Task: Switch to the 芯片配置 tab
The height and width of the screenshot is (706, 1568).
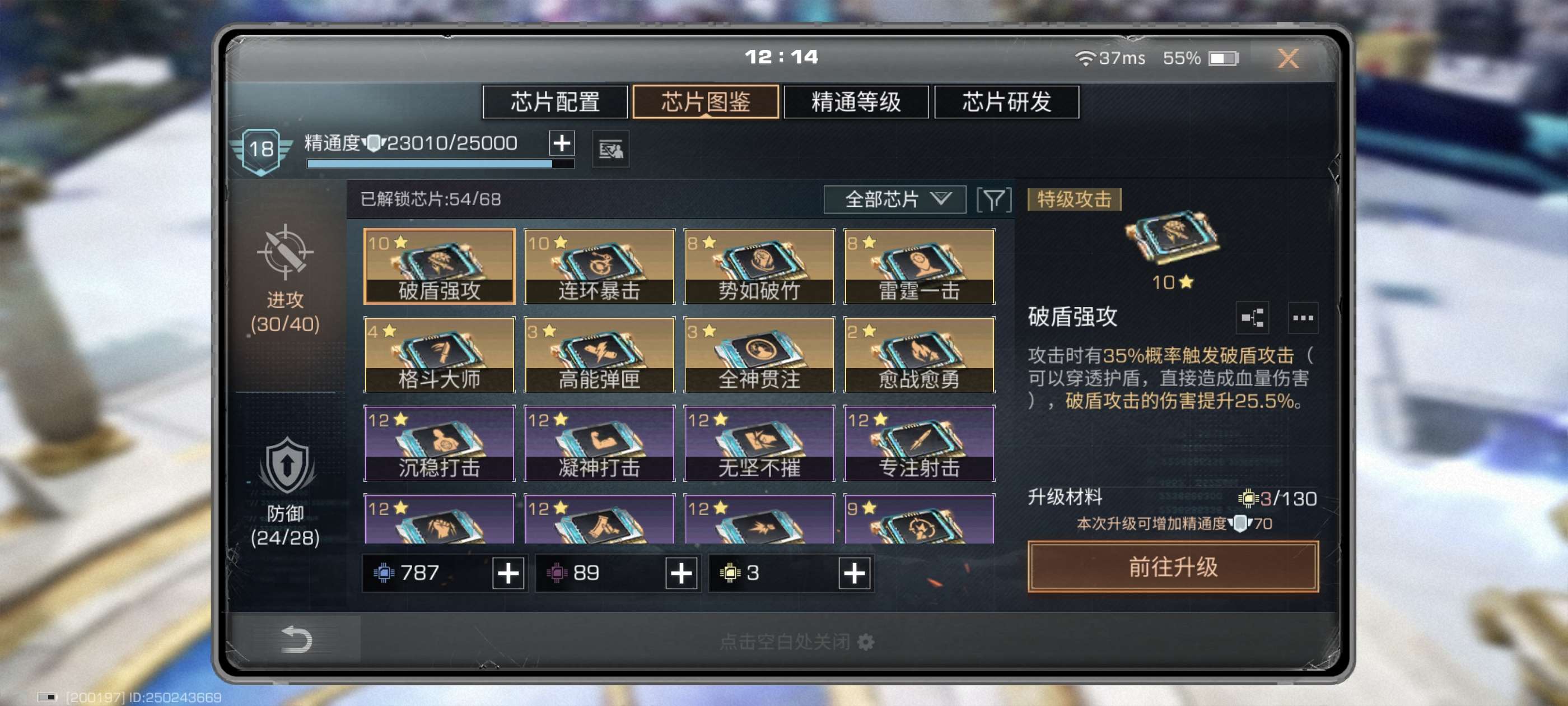Action: pos(555,102)
